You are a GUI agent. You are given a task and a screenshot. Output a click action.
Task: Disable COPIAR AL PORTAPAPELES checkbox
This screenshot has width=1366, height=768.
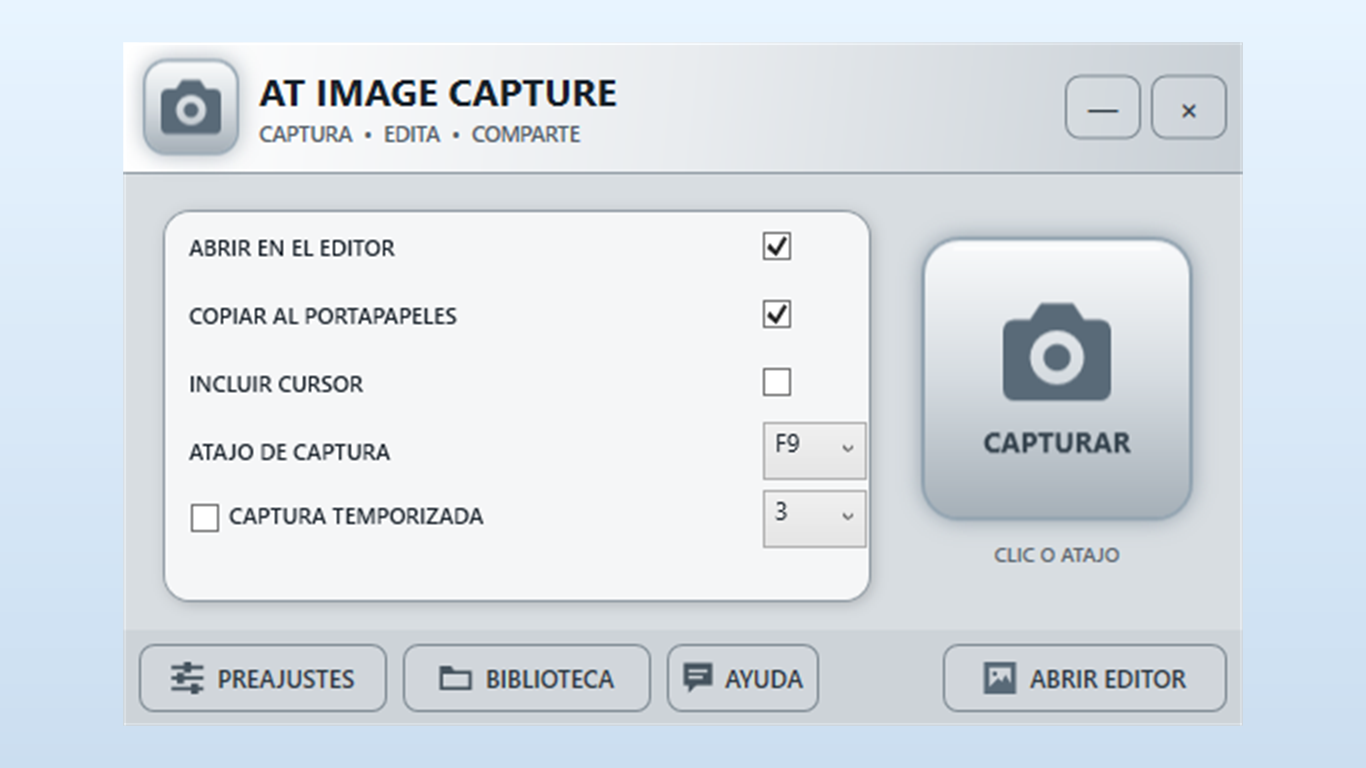777,314
